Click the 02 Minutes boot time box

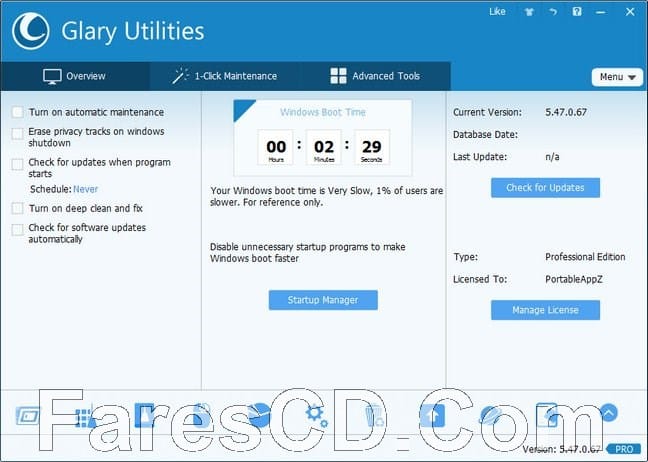(324, 148)
